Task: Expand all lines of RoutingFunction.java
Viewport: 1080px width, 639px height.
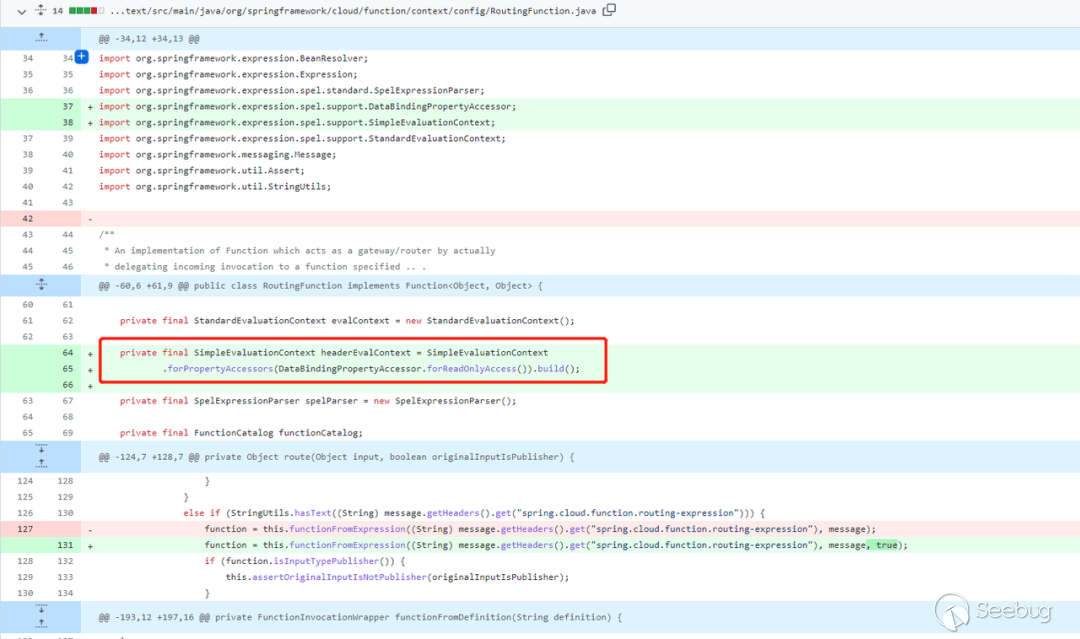Action: pos(41,10)
